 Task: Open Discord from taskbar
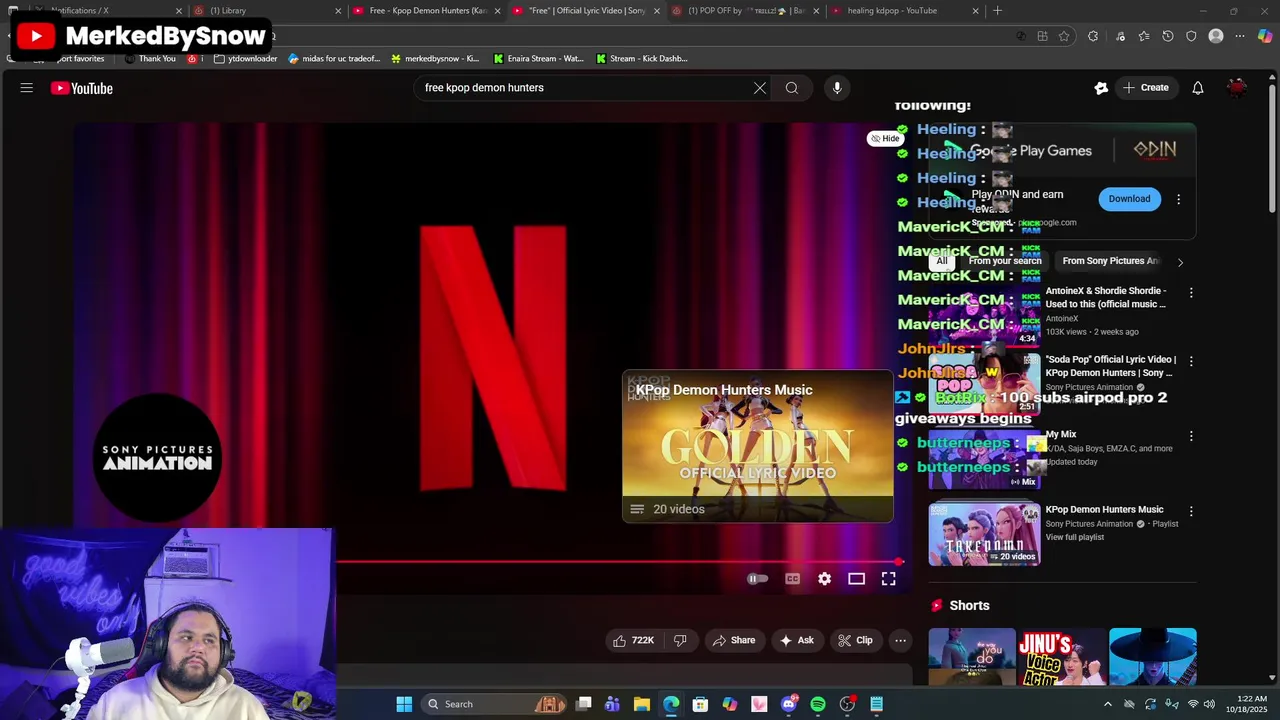point(789,704)
